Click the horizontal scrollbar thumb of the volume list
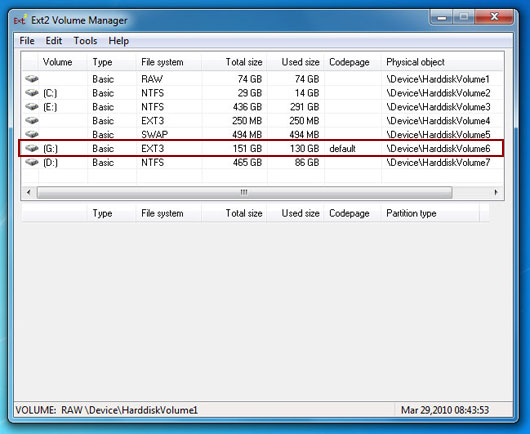The width and height of the screenshot is (530, 434). click(244, 192)
